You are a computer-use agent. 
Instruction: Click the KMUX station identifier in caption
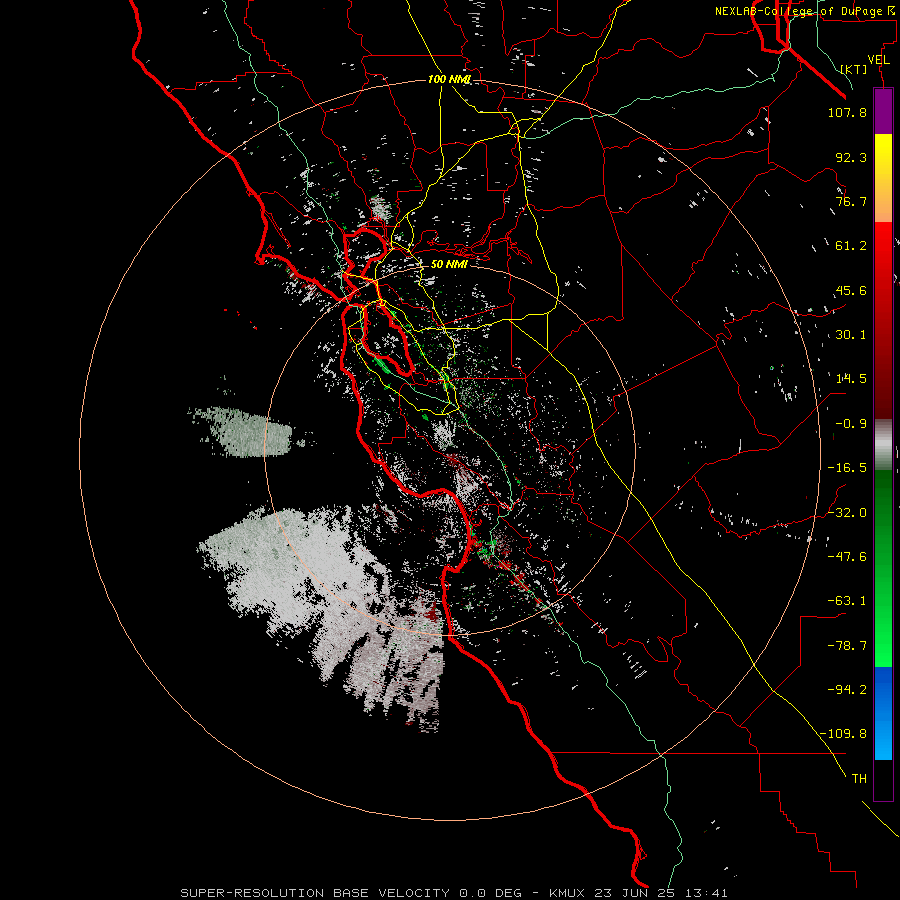(x=568, y=893)
